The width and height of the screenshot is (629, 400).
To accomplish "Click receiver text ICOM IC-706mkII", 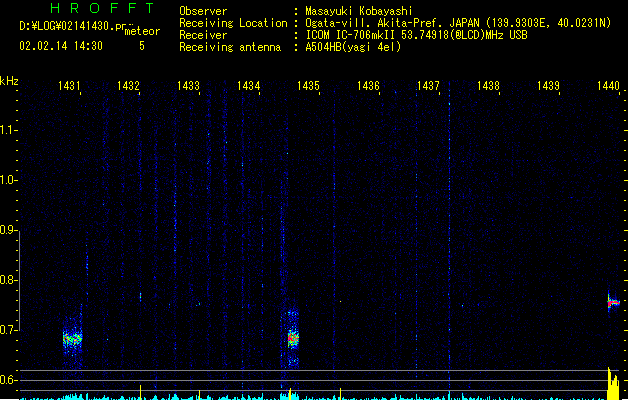I will [x=351, y=35].
